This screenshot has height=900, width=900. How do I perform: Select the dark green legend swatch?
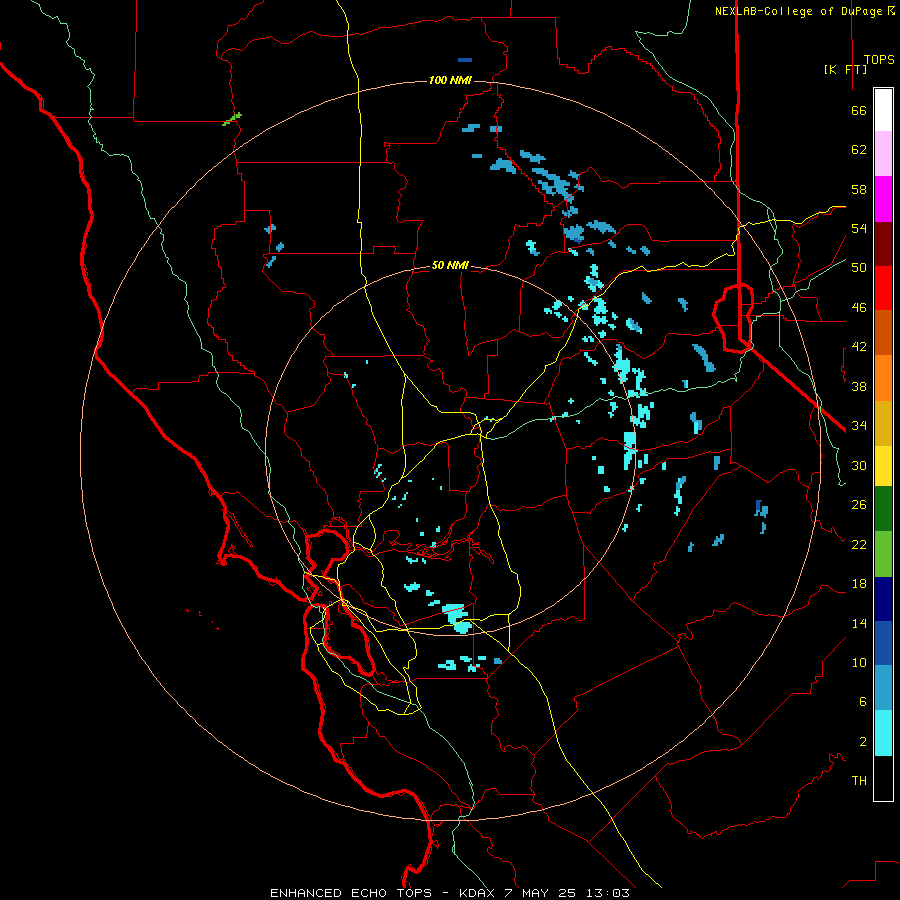pyautogui.click(x=883, y=509)
